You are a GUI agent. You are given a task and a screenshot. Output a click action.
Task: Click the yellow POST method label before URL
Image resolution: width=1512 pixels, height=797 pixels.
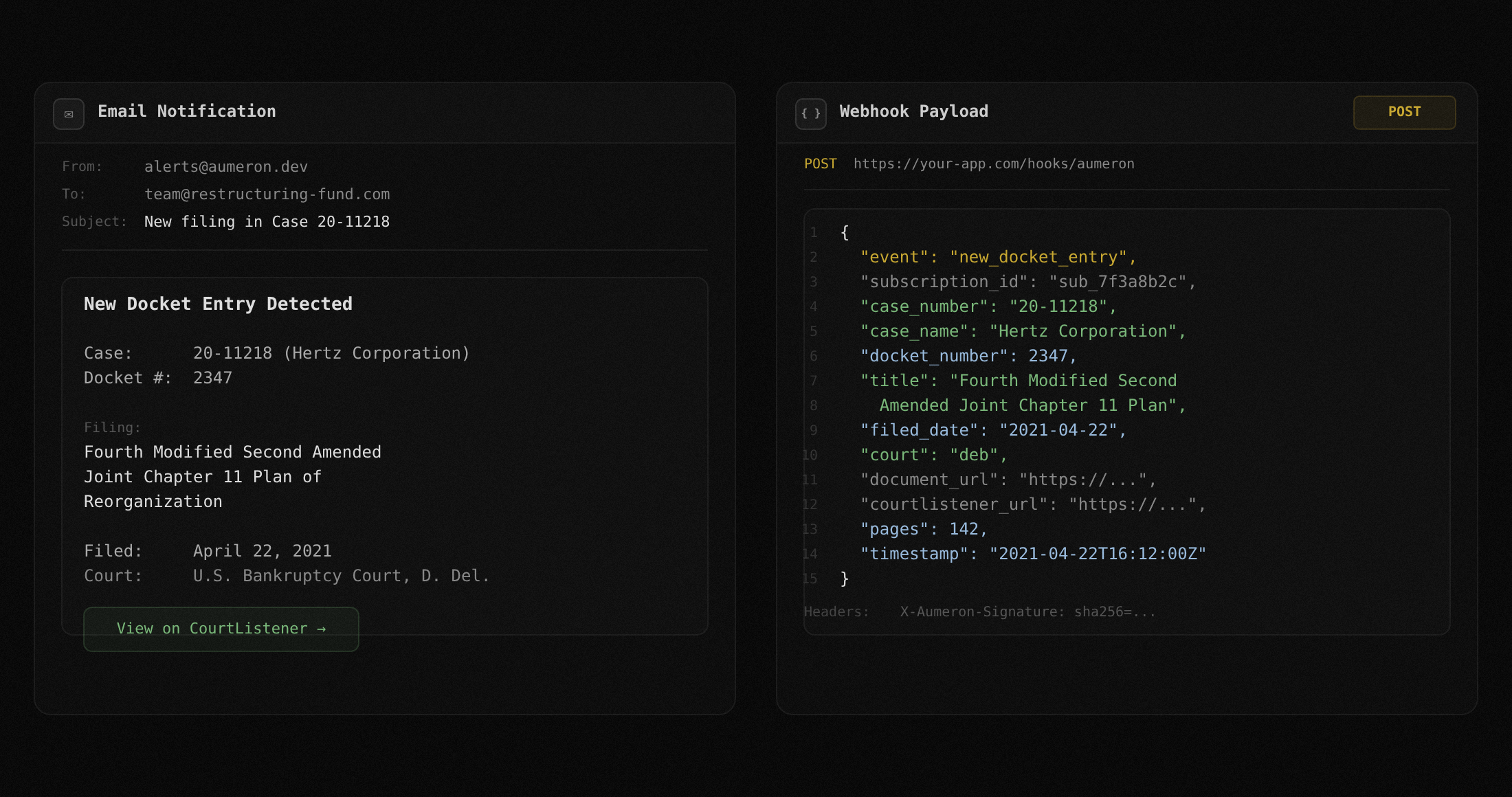pyautogui.click(x=820, y=164)
